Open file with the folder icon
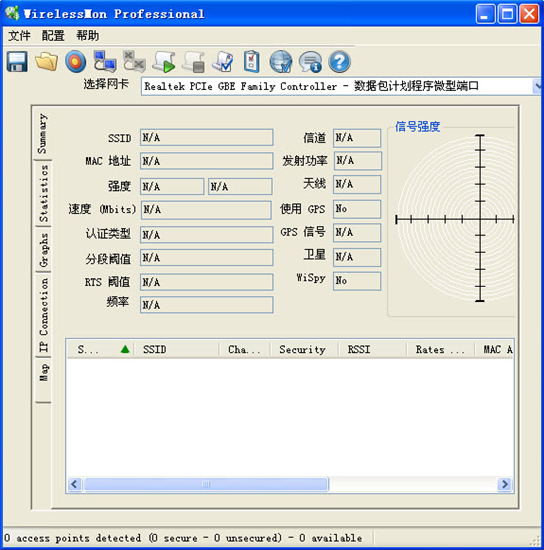 coord(46,62)
